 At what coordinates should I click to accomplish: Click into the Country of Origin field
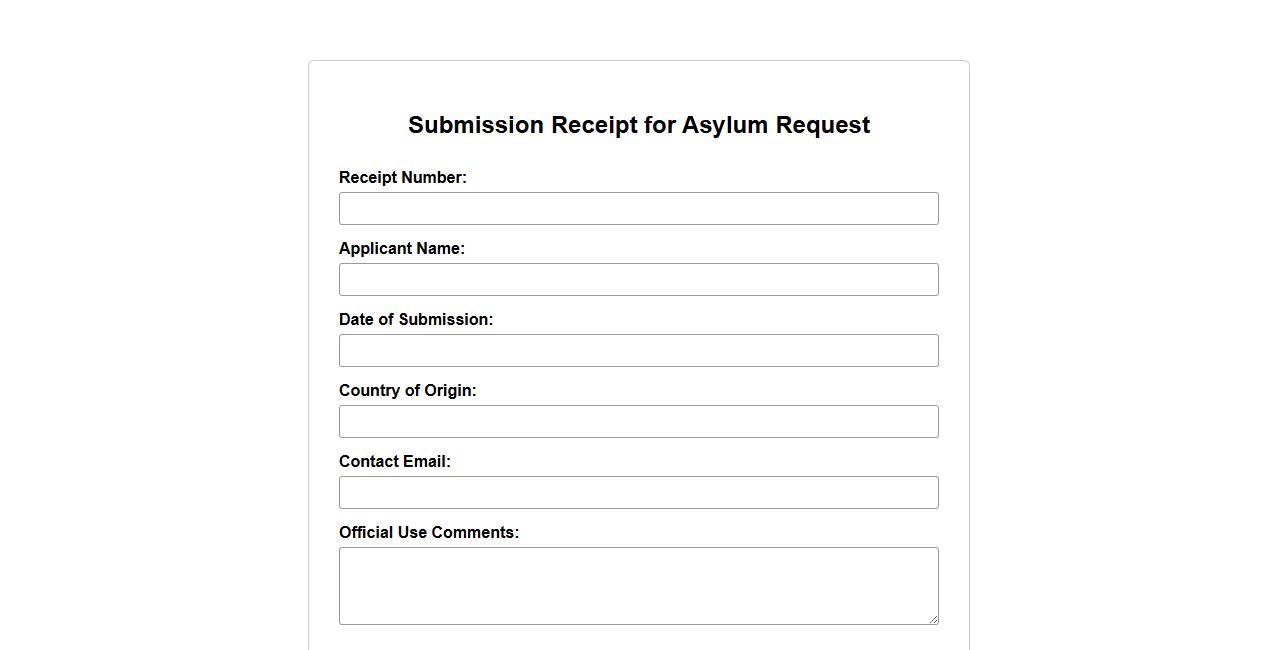638,422
